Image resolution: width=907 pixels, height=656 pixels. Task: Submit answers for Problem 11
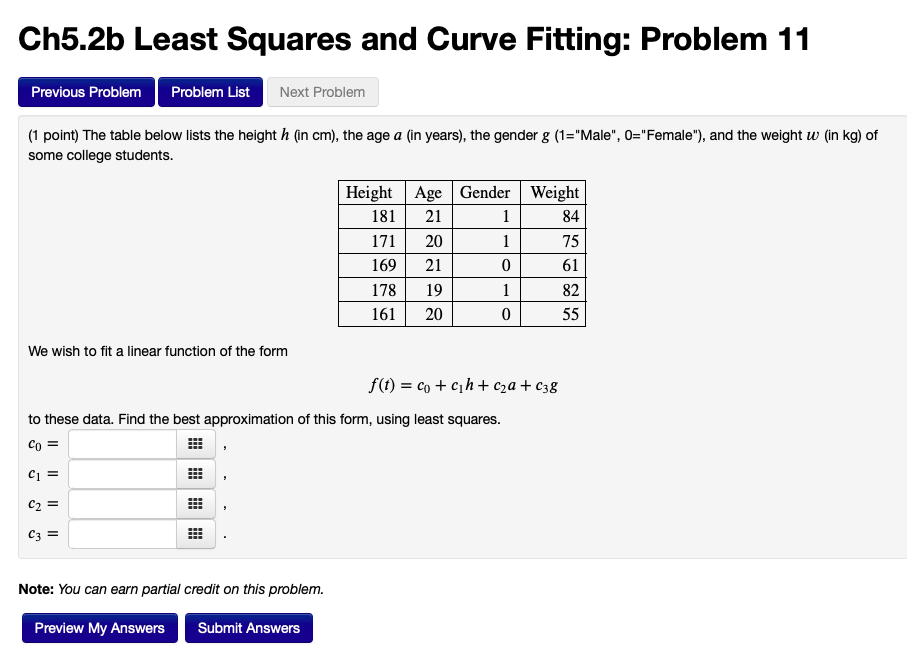pos(248,627)
